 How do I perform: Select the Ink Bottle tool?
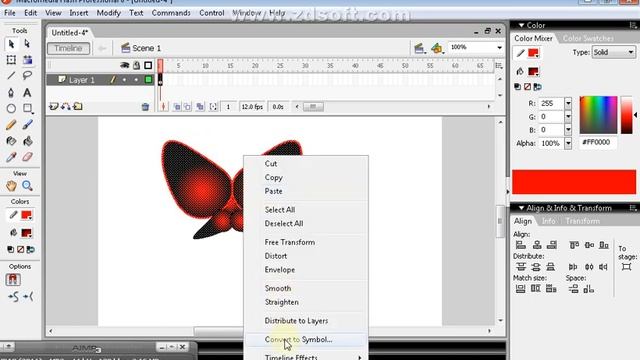(11, 141)
